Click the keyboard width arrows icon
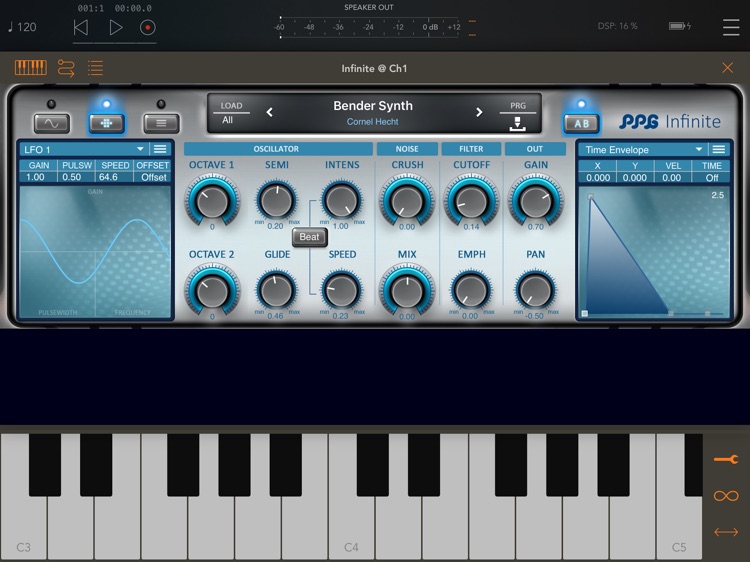 (x=726, y=532)
